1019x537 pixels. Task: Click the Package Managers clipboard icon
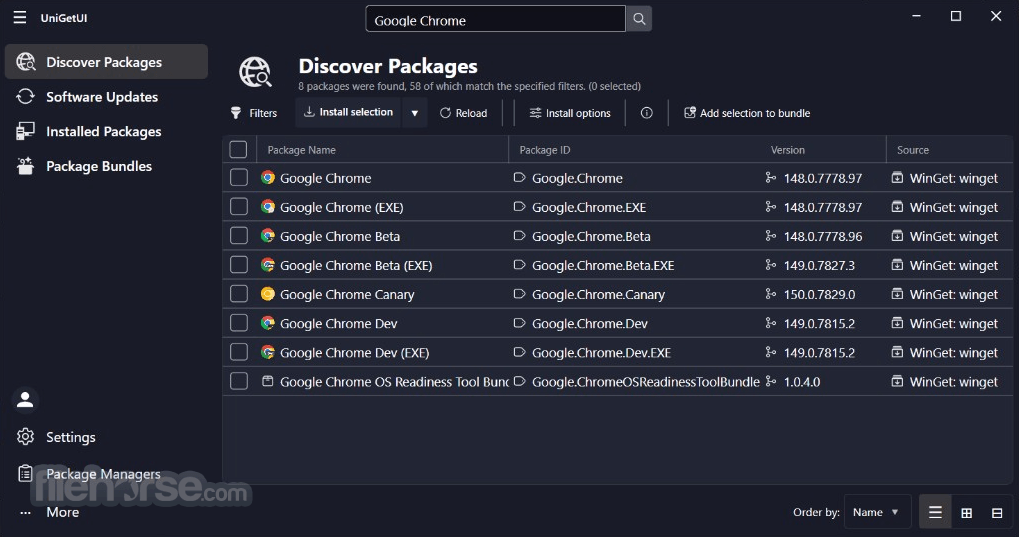pyautogui.click(x=25, y=473)
